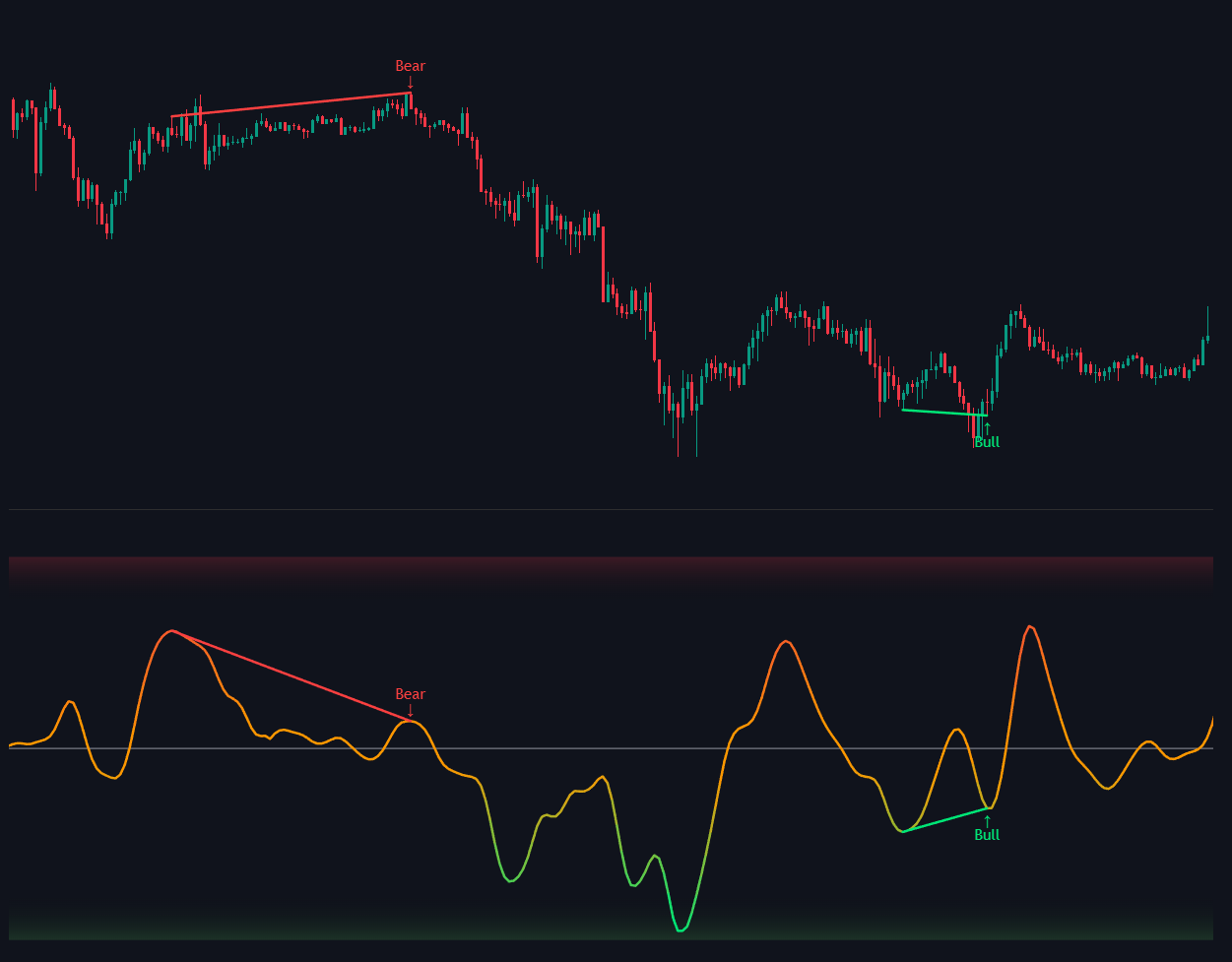This screenshot has width=1232, height=962.
Task: Select the Bull label in the oscillator
Action: coord(987,835)
